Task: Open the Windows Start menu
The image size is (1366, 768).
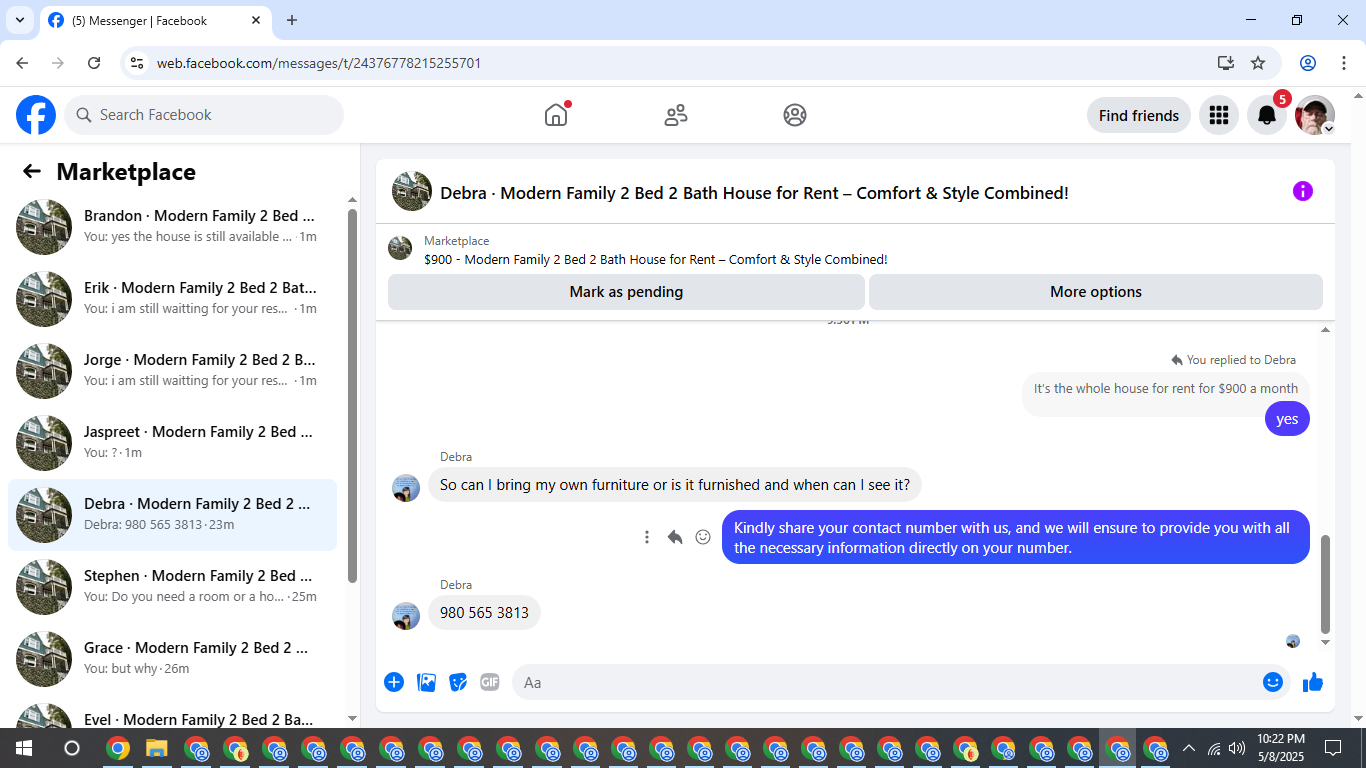Action: 24,748
